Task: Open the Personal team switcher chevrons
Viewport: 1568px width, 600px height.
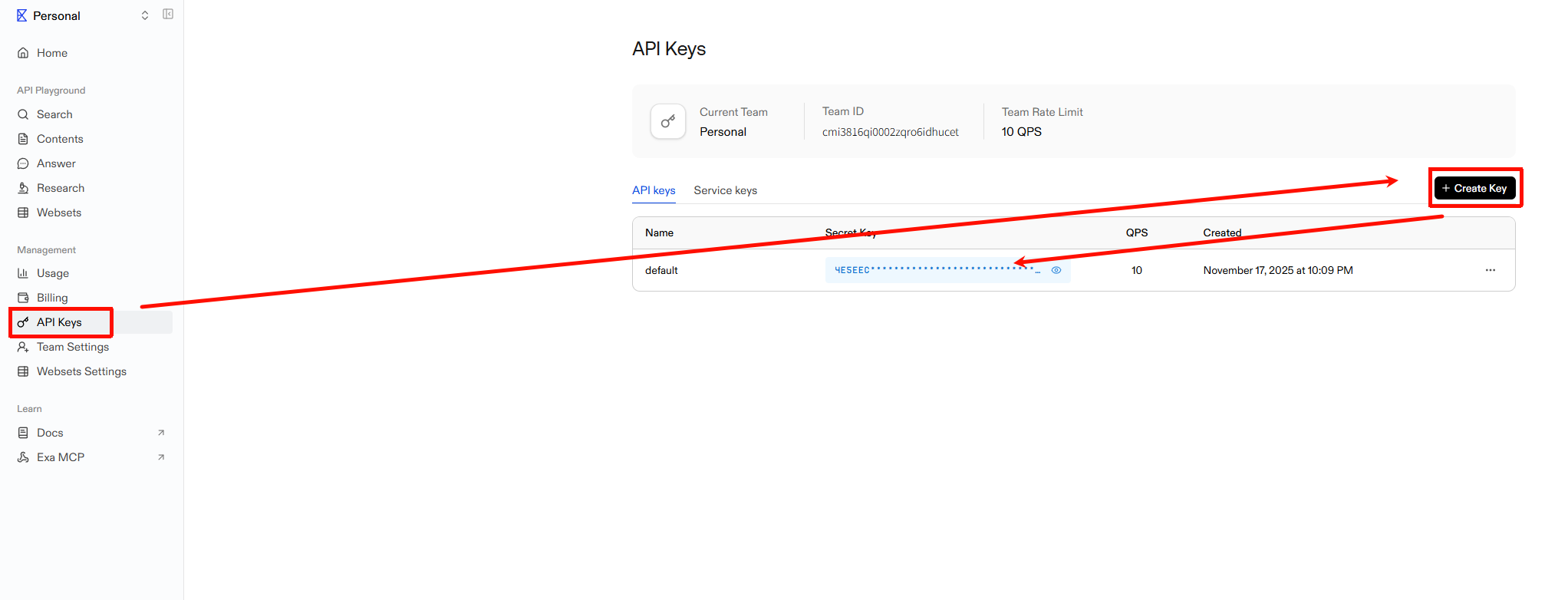Action: click(x=145, y=15)
